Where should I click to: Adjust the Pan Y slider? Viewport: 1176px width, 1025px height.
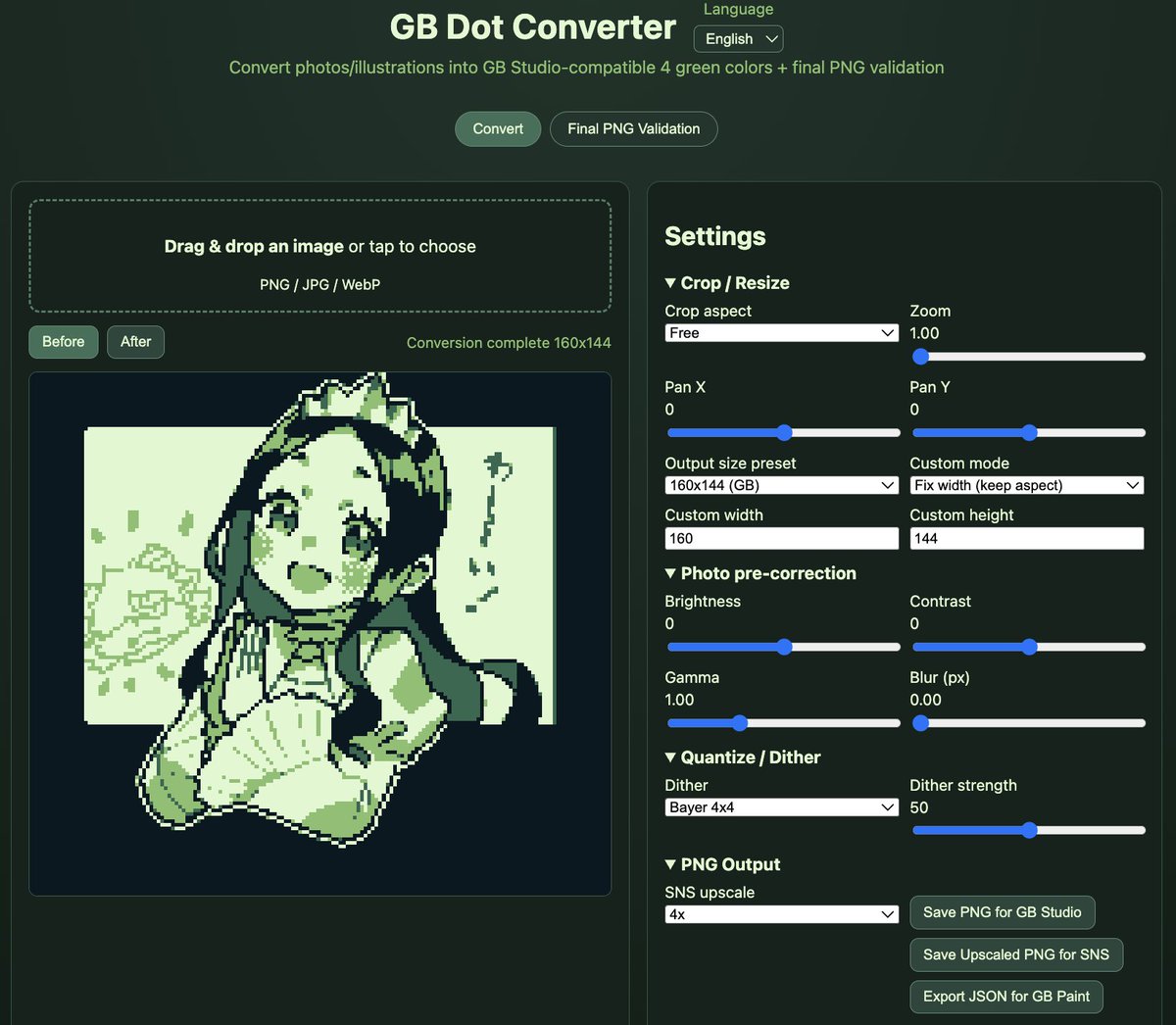pos(1028,432)
